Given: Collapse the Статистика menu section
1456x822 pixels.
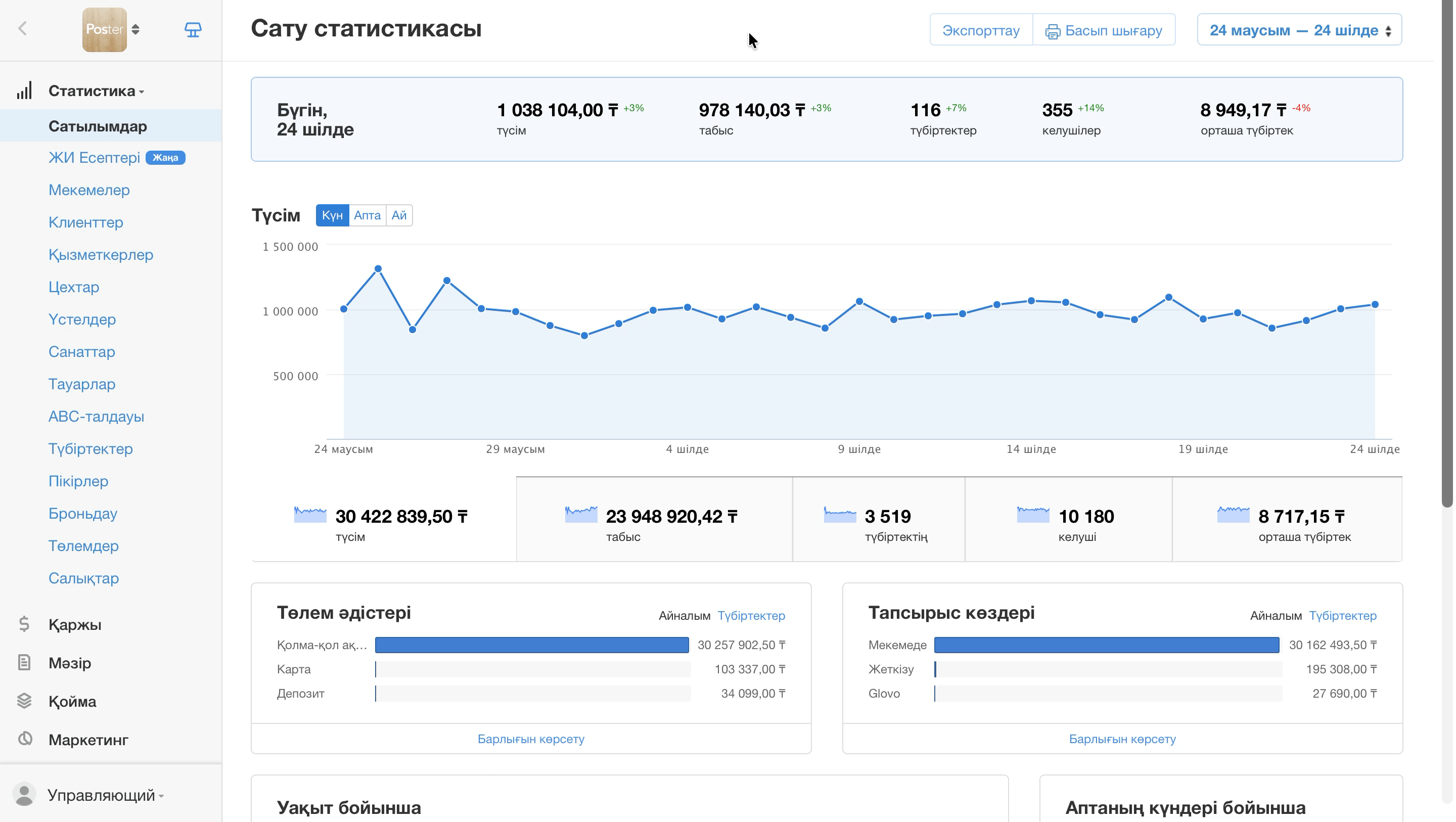Looking at the screenshot, I should pyautogui.click(x=96, y=90).
